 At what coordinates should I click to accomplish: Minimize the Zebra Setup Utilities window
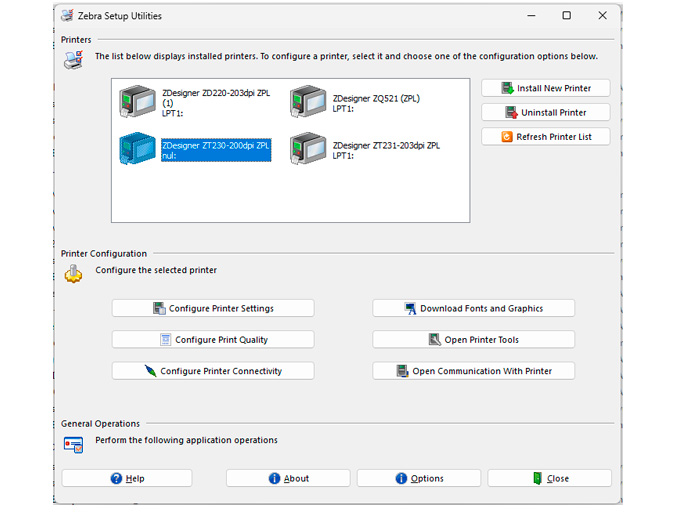point(531,16)
